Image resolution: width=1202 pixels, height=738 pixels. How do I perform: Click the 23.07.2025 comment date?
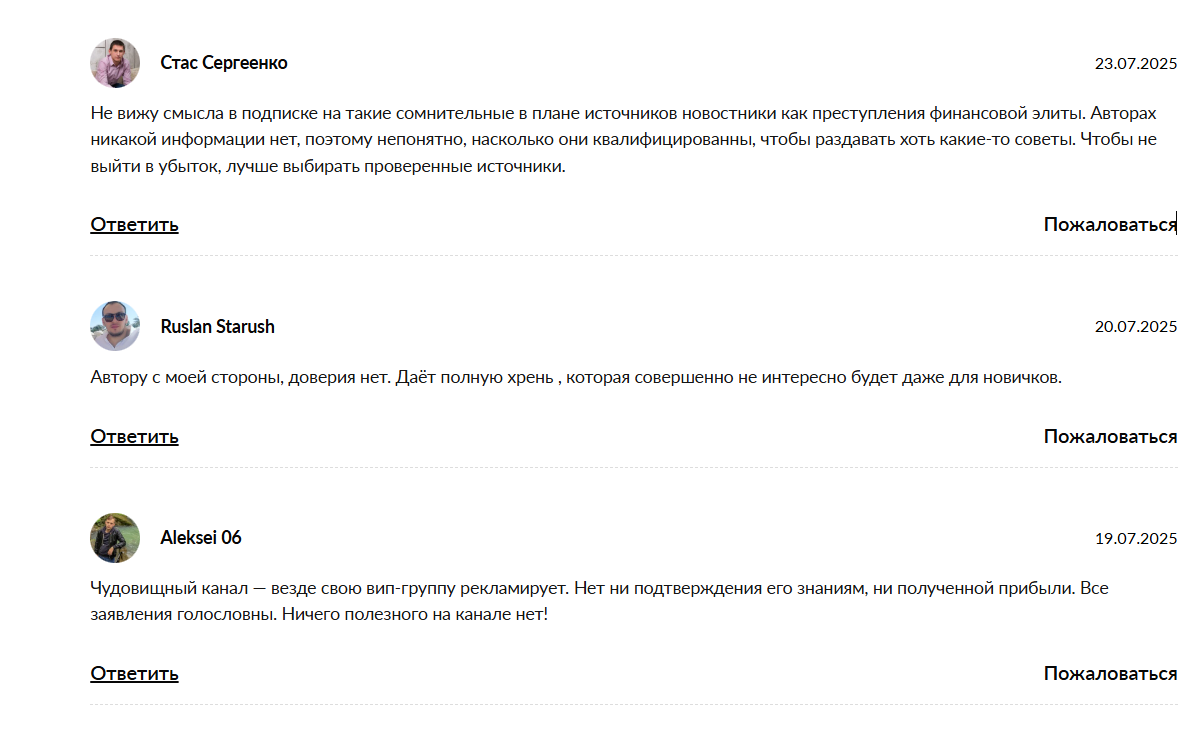coord(1136,64)
